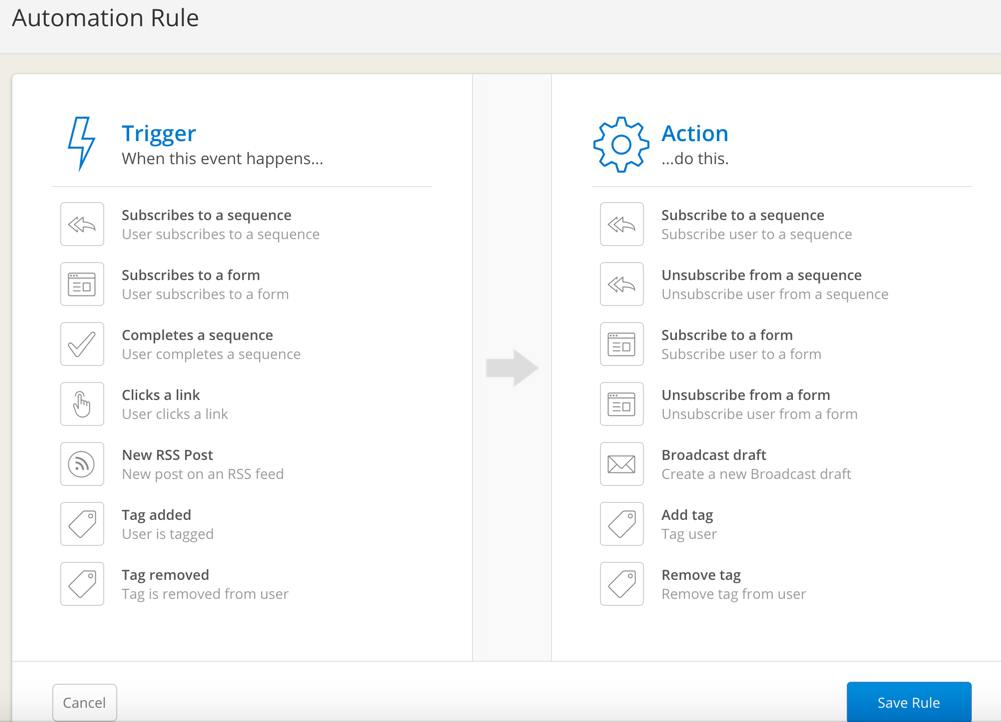The image size is (1001, 722).
Task: Select the "Clicks a link" trigger label
Action: (161, 395)
